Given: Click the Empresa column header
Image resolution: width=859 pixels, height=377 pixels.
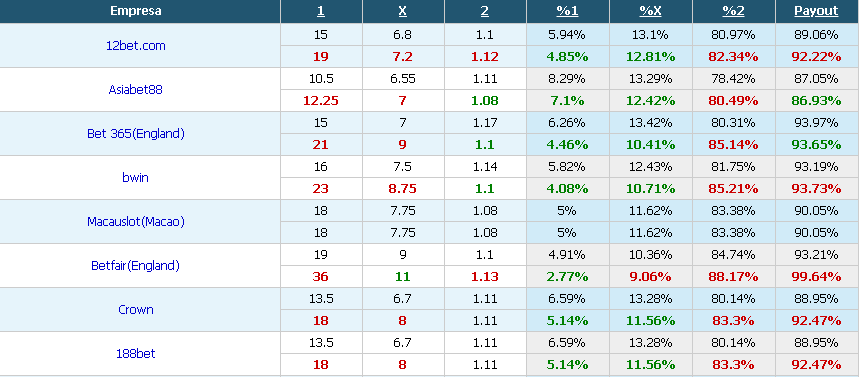Looking at the screenshot, I should coord(135,11).
